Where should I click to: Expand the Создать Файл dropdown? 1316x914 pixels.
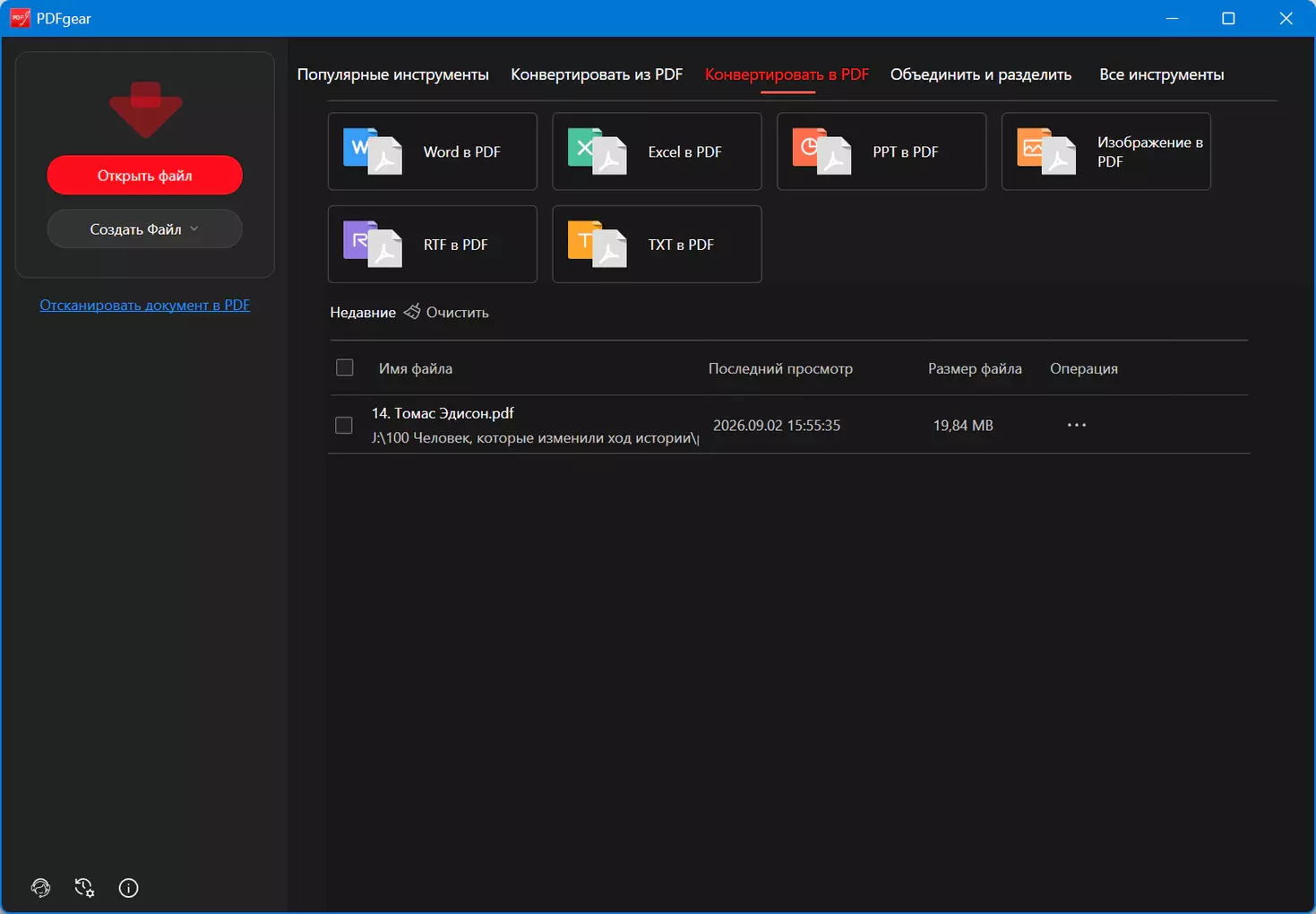[x=144, y=228]
